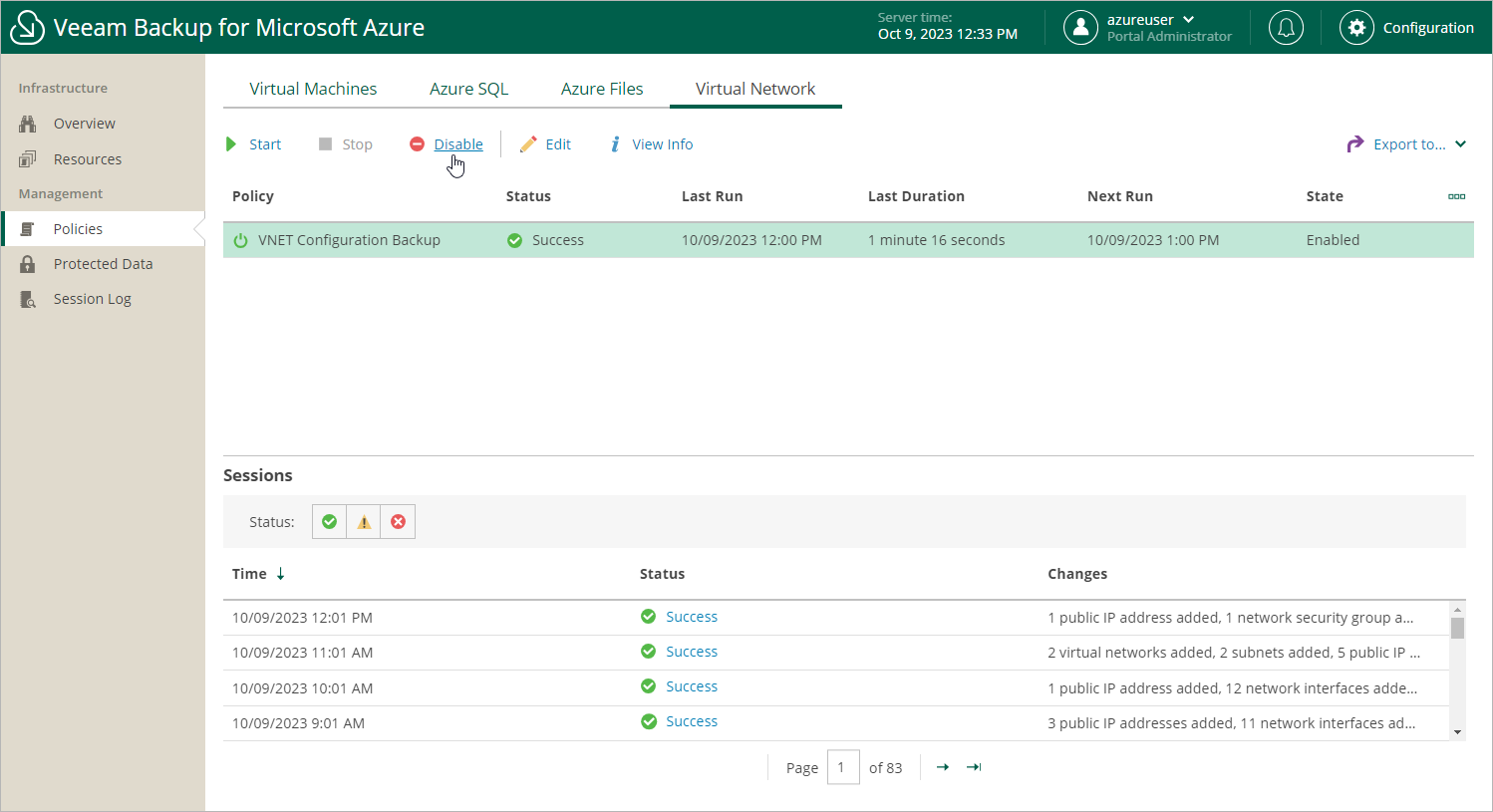
Task: Click the Policies document icon
Action: tap(28, 229)
